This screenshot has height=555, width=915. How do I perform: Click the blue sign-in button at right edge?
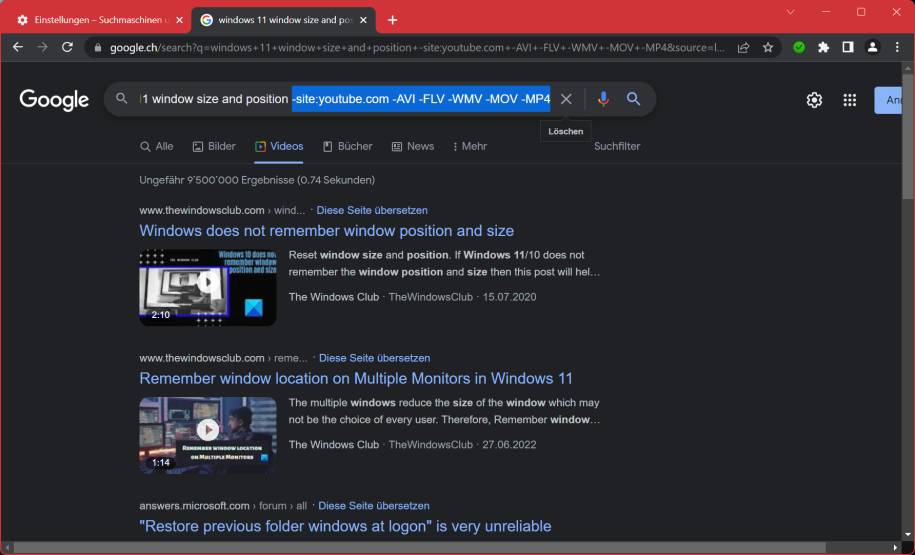point(889,100)
